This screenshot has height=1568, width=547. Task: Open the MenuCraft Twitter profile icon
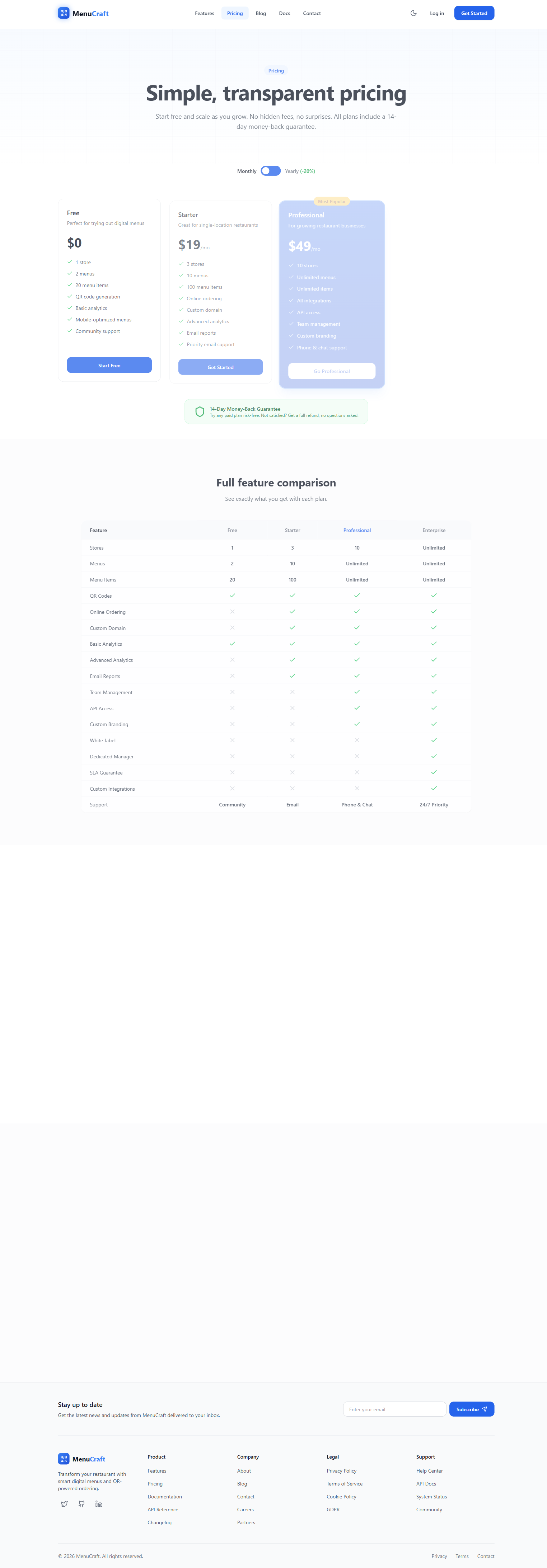(x=65, y=1503)
